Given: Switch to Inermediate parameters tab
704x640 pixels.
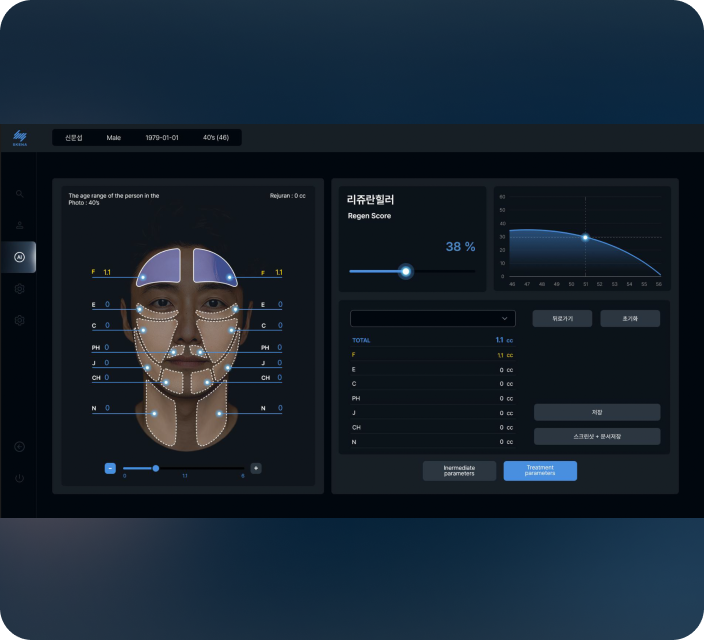Looking at the screenshot, I should click(x=459, y=471).
